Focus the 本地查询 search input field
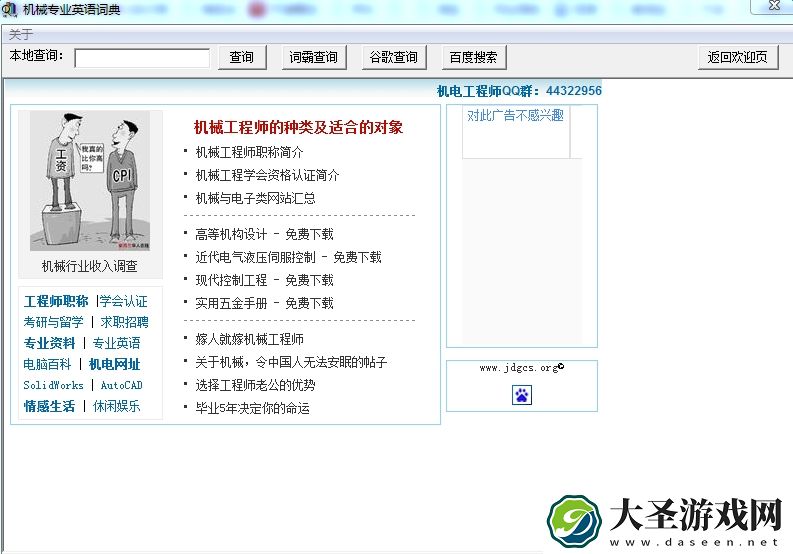The width and height of the screenshot is (793, 554). [142, 58]
